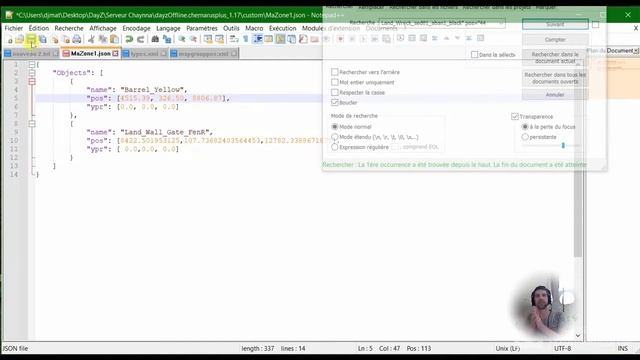
Task: Click Rechercher dans tous les documents ouverts
Action: click(x=555, y=78)
